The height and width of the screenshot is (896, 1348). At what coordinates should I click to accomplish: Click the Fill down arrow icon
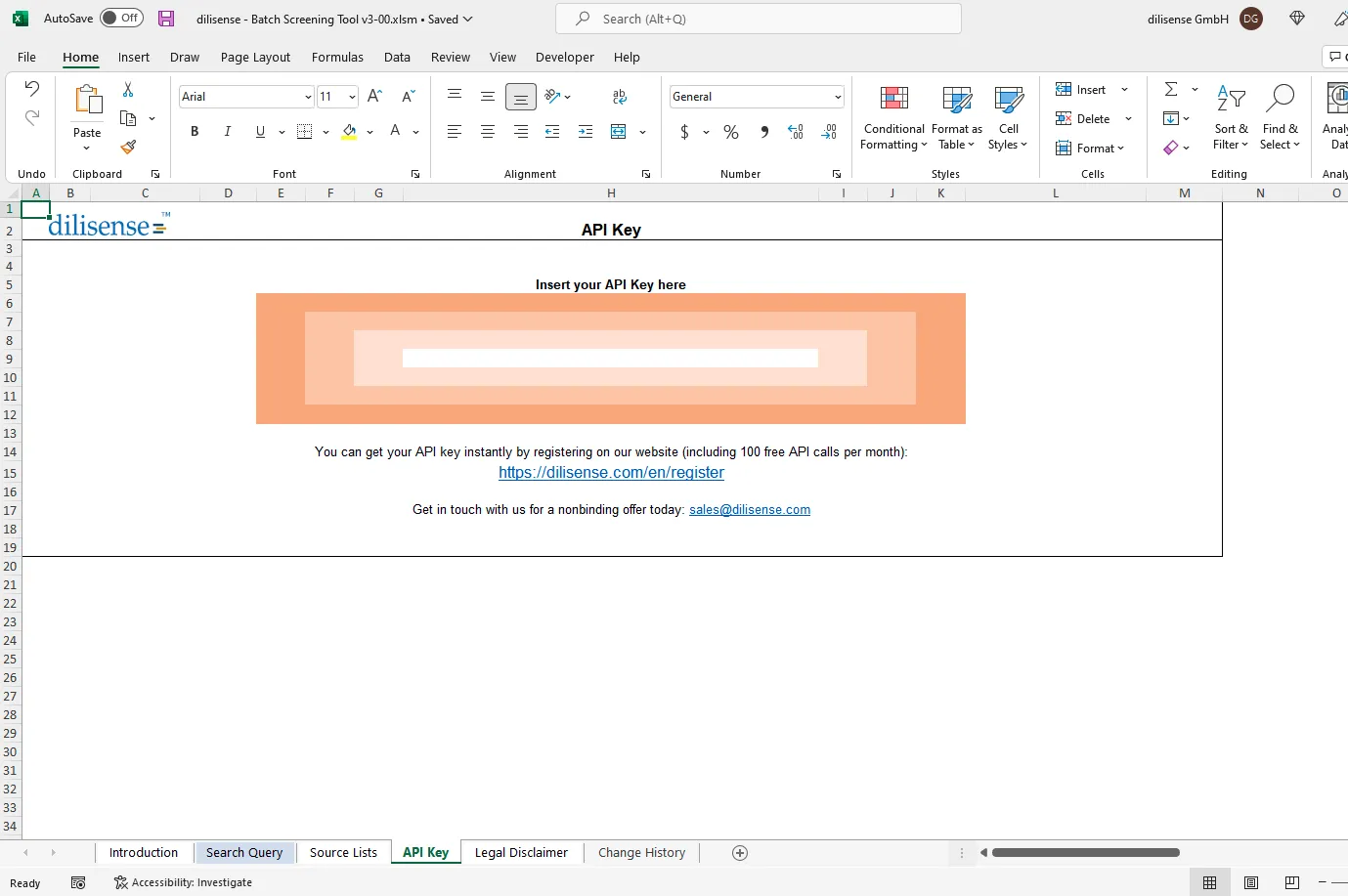(1171, 118)
